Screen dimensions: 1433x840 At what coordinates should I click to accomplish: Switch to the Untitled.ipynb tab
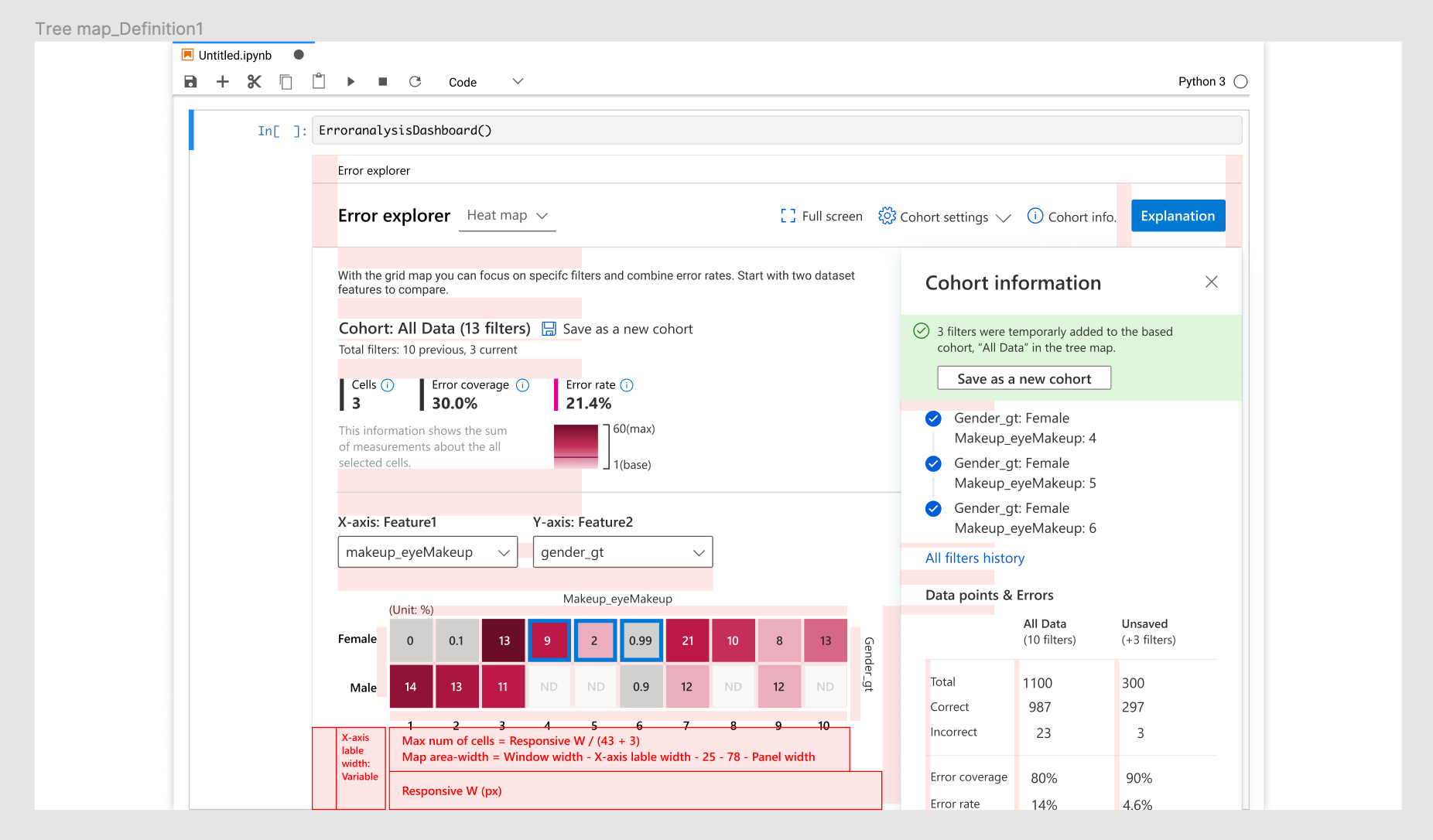(x=234, y=54)
